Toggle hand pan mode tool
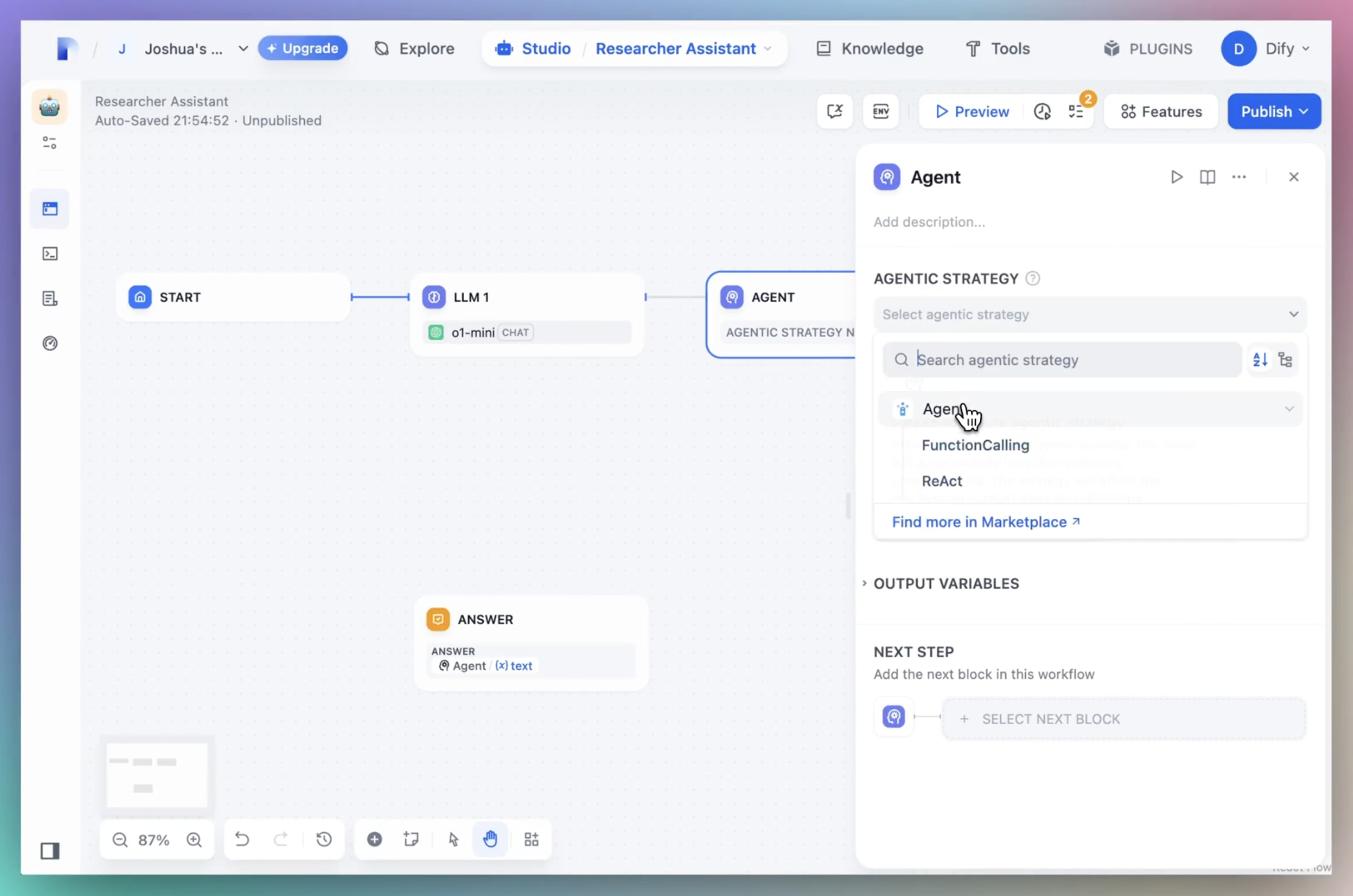This screenshot has width=1353, height=896. (490, 839)
